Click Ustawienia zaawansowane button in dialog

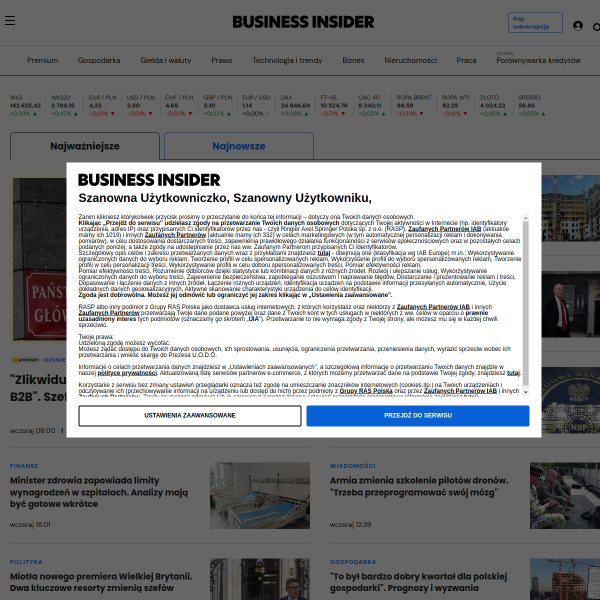click(x=190, y=416)
